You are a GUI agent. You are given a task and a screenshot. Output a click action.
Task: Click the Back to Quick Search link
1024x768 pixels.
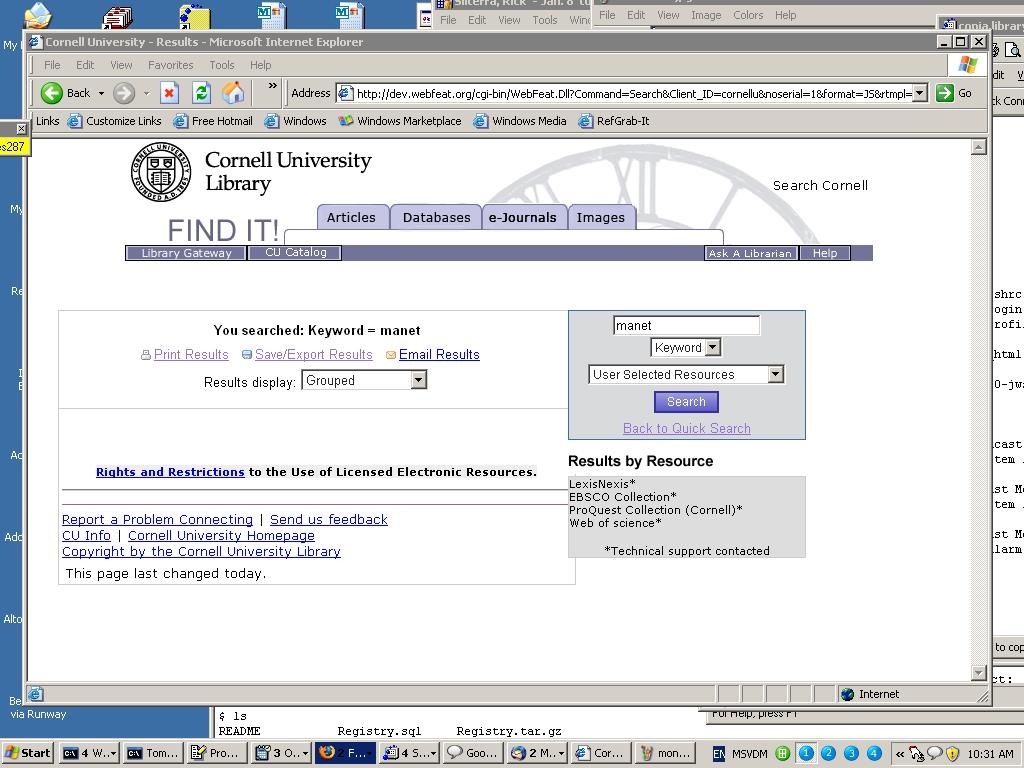(x=686, y=428)
